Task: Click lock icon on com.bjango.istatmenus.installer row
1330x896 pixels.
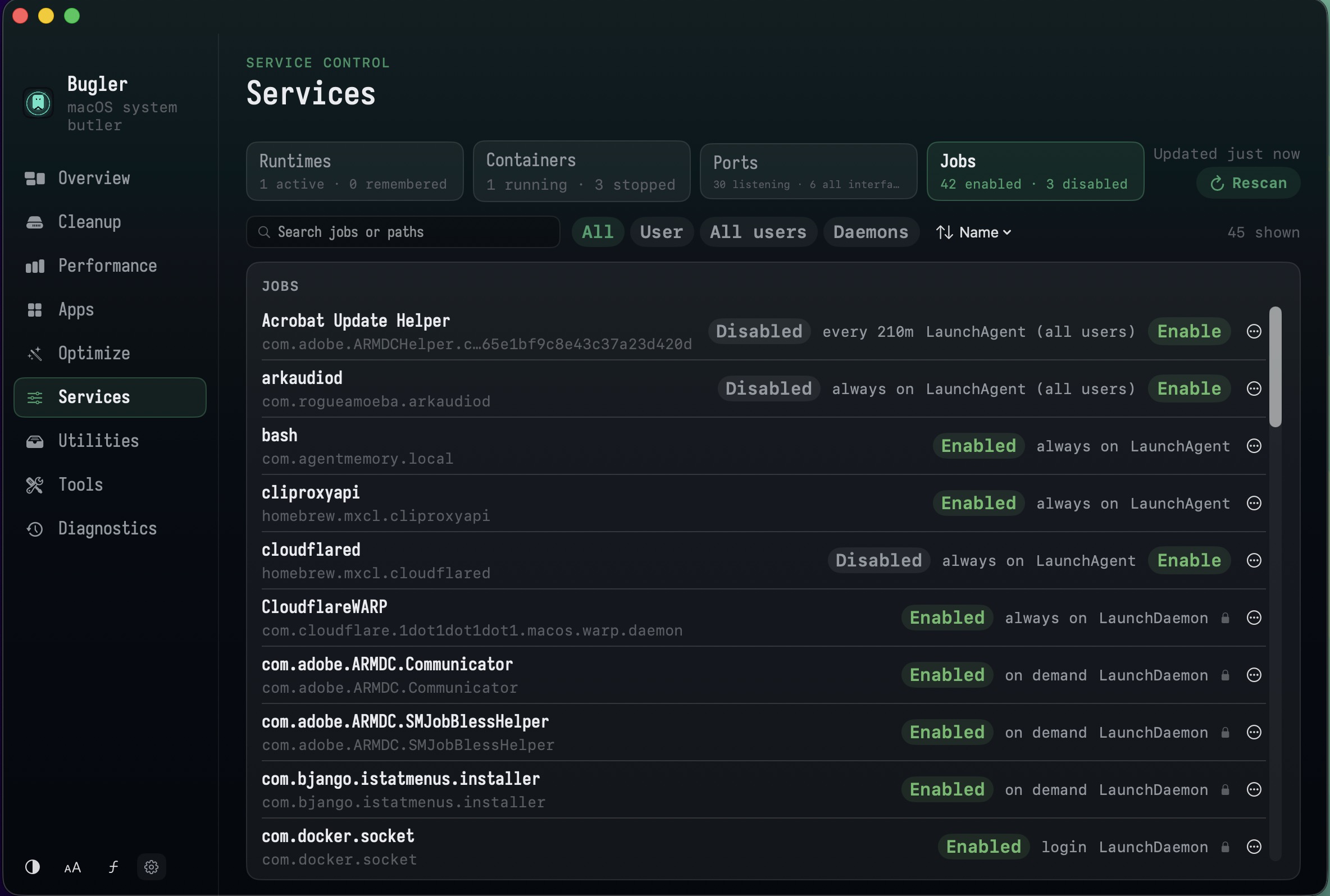Action: (1225, 789)
